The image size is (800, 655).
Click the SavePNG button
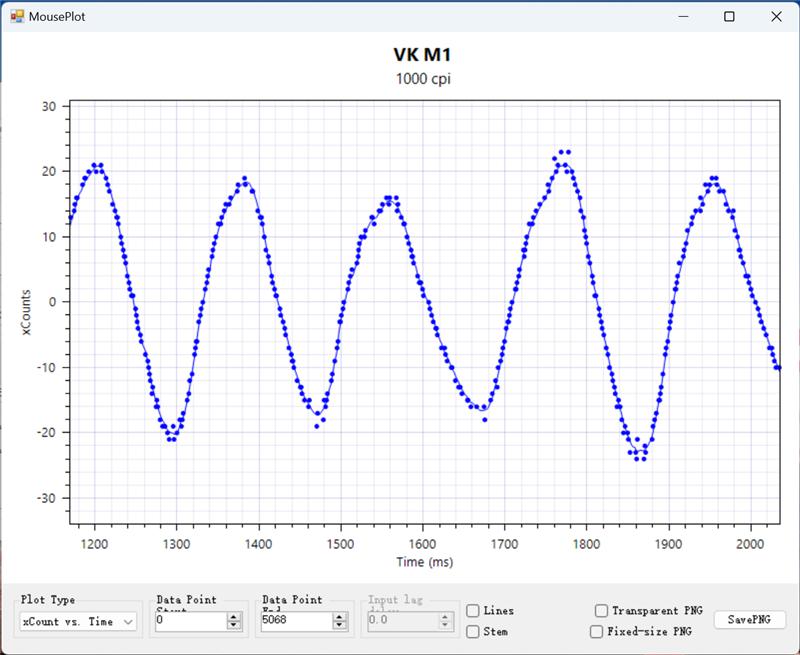pos(749,620)
